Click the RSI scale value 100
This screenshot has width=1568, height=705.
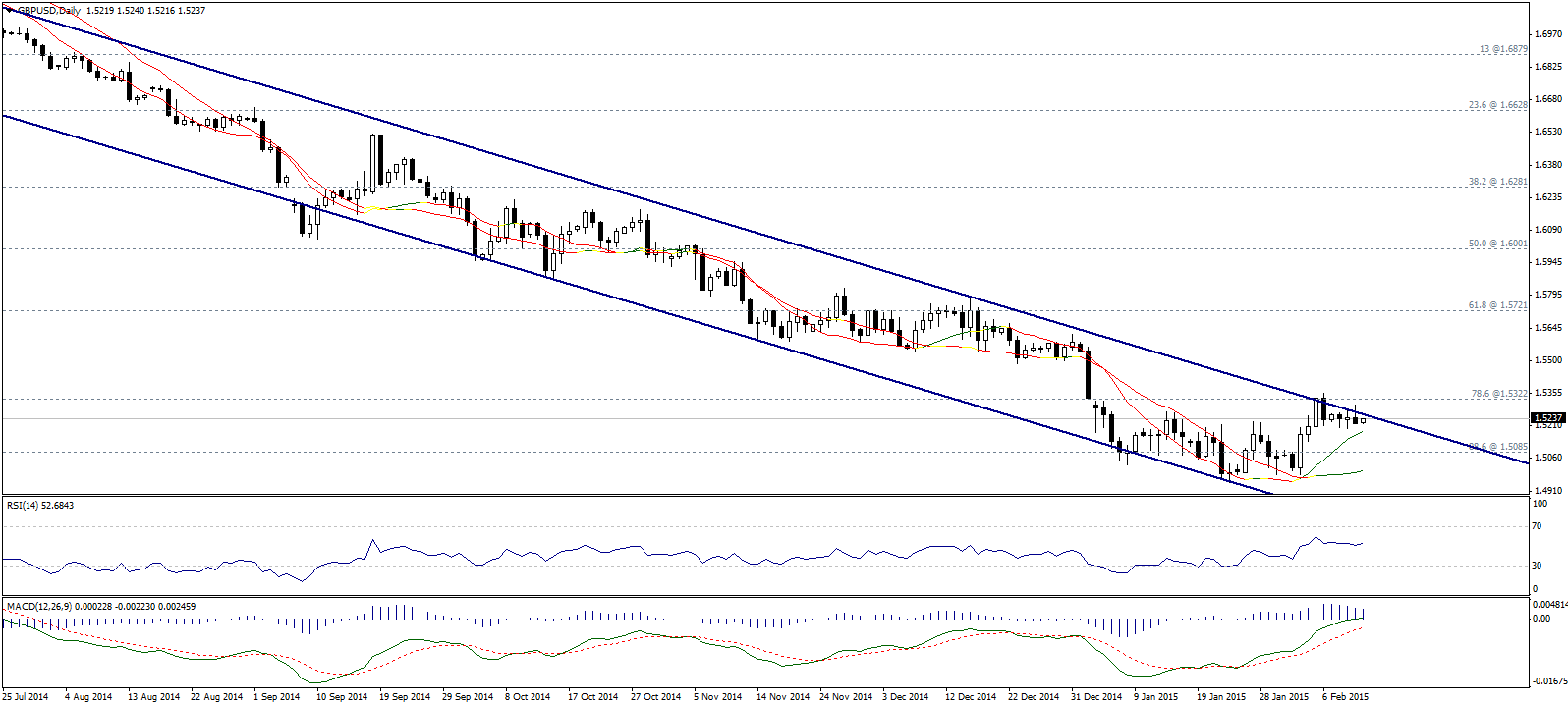(1540, 504)
